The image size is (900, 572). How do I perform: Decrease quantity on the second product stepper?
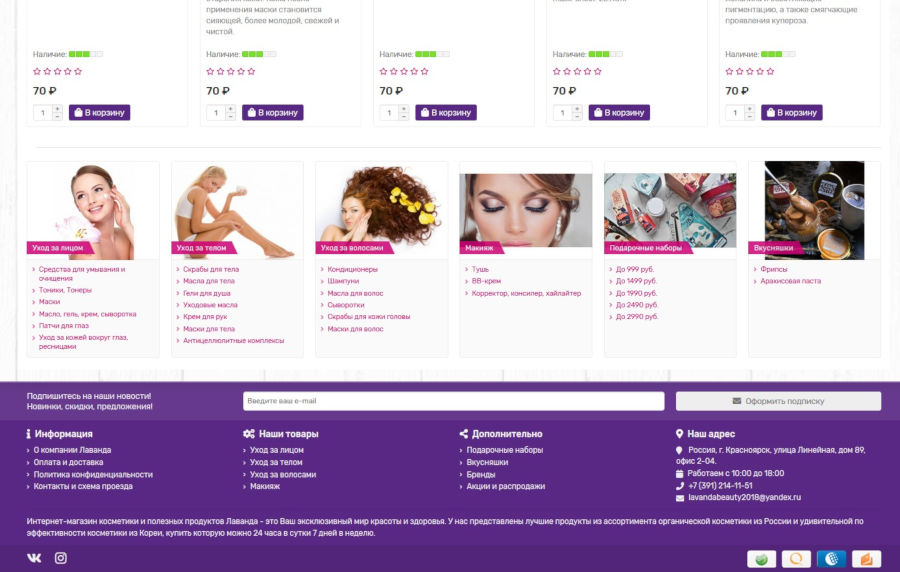click(230, 116)
